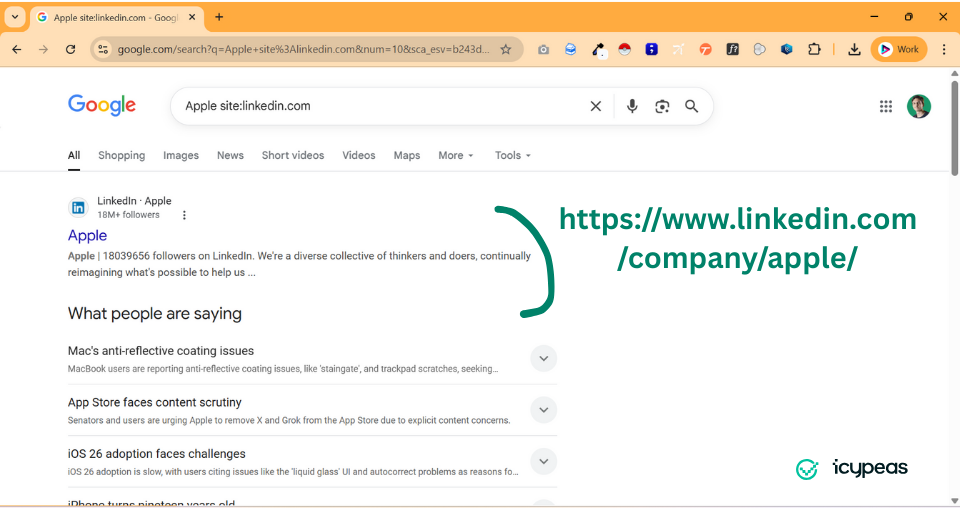Image resolution: width=960 pixels, height=510 pixels.
Task: Switch to News results
Action: [230, 156]
